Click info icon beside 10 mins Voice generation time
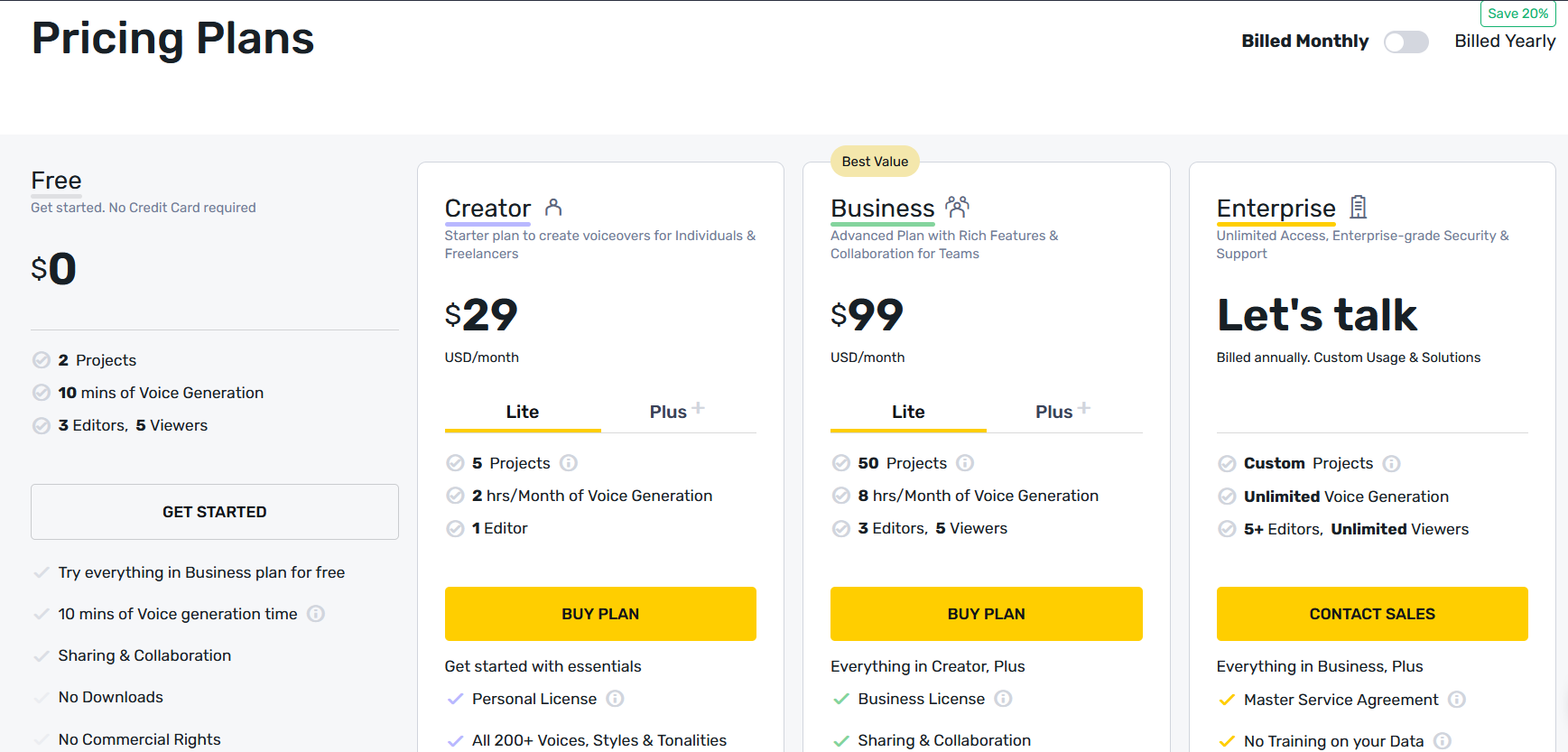 [316, 614]
